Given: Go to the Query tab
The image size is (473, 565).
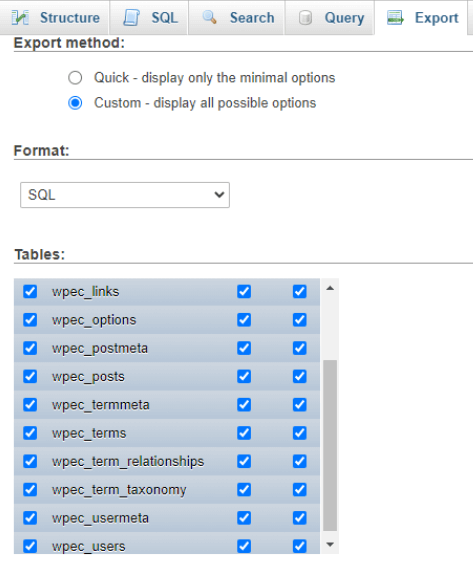Looking at the screenshot, I should tap(330, 18).
